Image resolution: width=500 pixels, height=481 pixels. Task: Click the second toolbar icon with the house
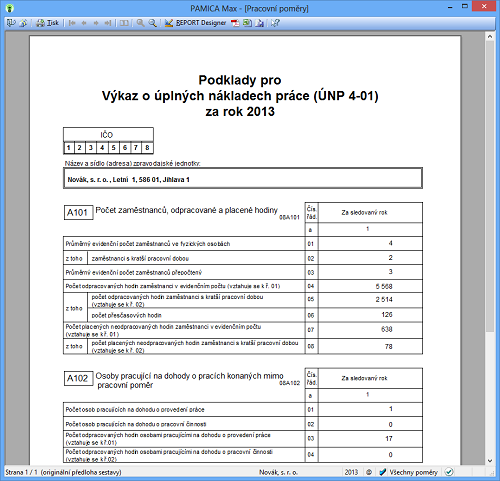[x=23, y=23]
